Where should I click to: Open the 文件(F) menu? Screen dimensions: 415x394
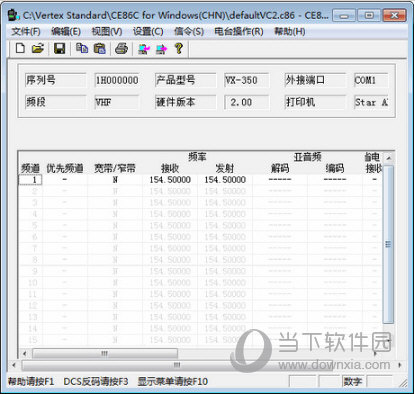(x=26, y=32)
